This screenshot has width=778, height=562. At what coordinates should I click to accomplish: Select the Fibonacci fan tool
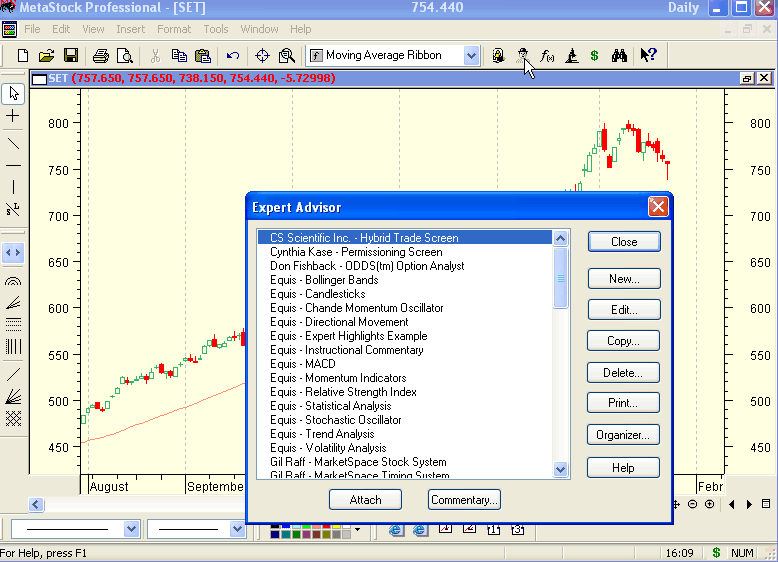(x=13, y=303)
